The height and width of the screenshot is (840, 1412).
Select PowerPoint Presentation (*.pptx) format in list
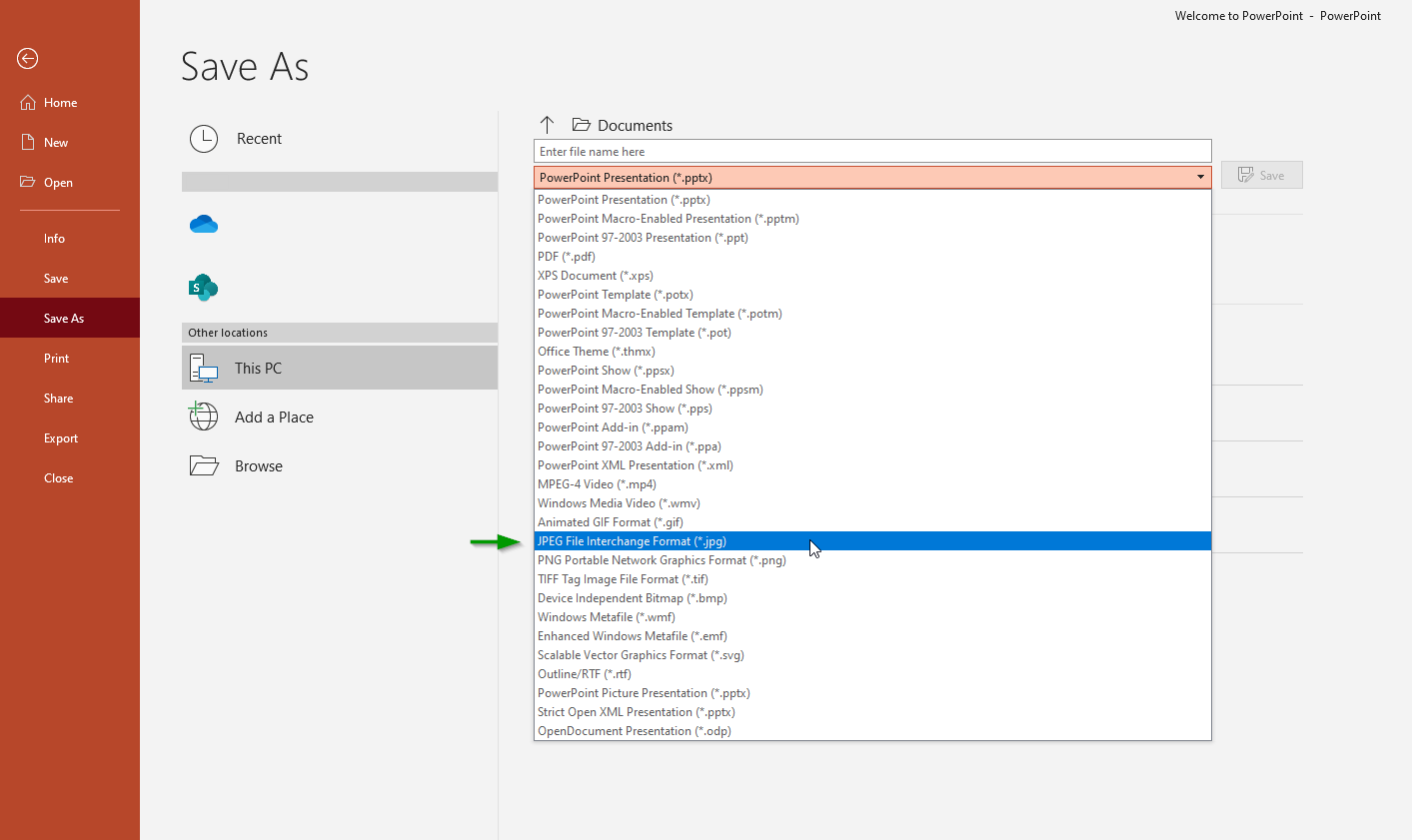coord(872,200)
